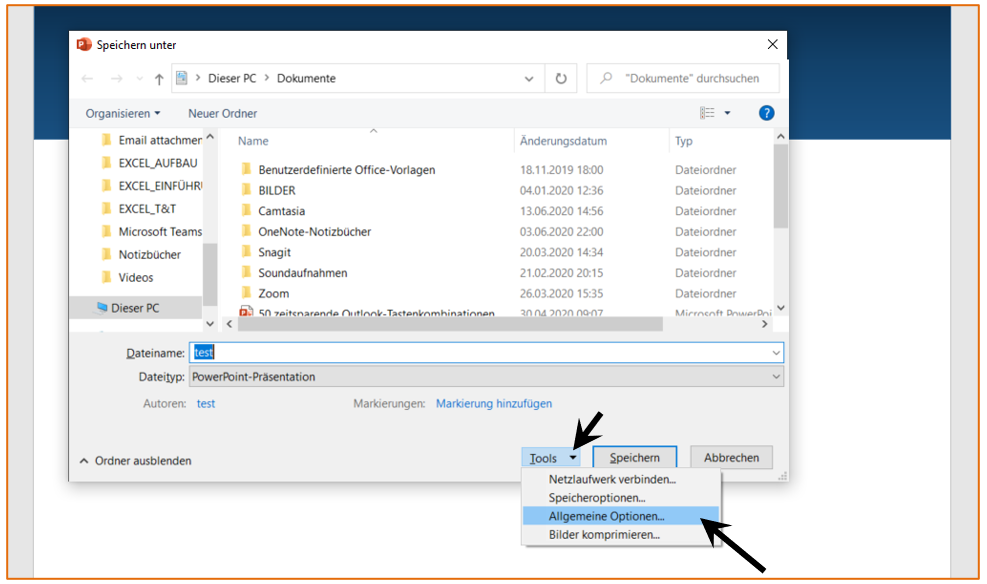Collapse folders with Ordner ausblenden
This screenshot has width=987, height=584.
tap(136, 461)
